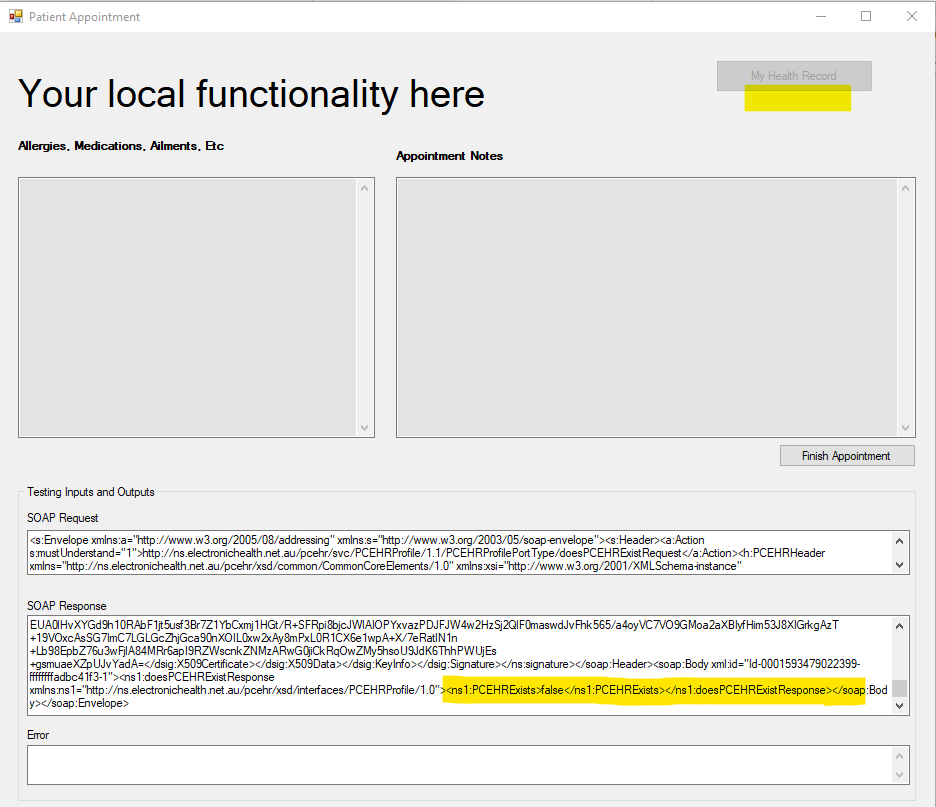
Task: Click up arrow of Allergies box scrollbar
Action: tap(365, 188)
